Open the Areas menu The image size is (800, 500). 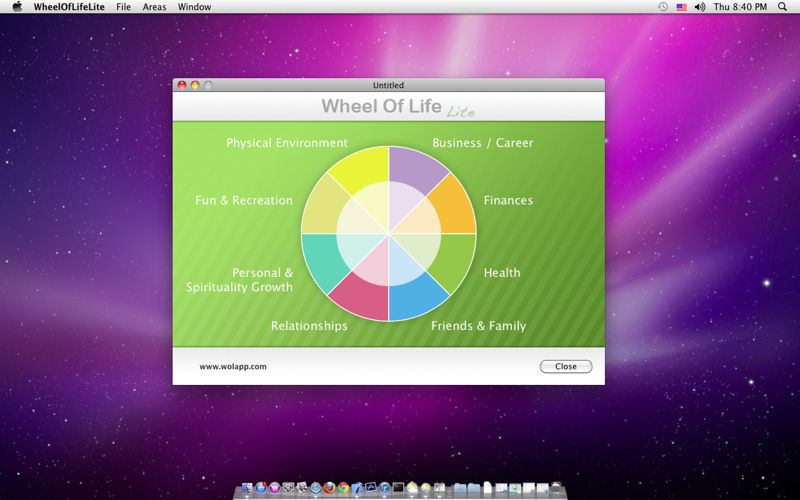coord(154,7)
